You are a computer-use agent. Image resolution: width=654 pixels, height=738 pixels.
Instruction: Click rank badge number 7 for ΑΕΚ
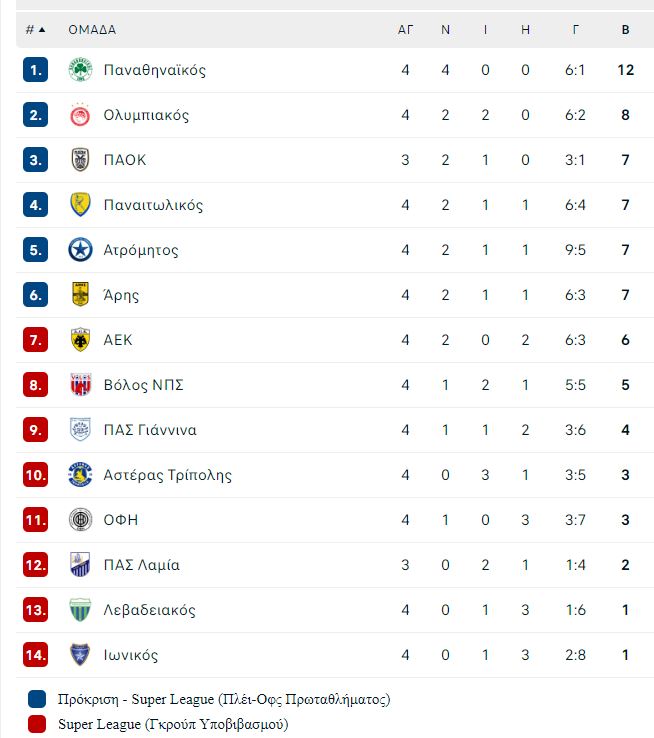click(x=35, y=340)
